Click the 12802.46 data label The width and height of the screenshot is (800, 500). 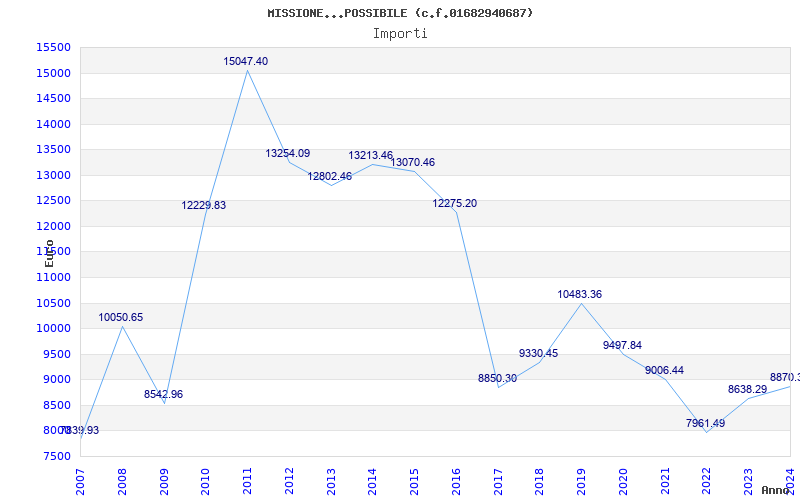pos(330,177)
